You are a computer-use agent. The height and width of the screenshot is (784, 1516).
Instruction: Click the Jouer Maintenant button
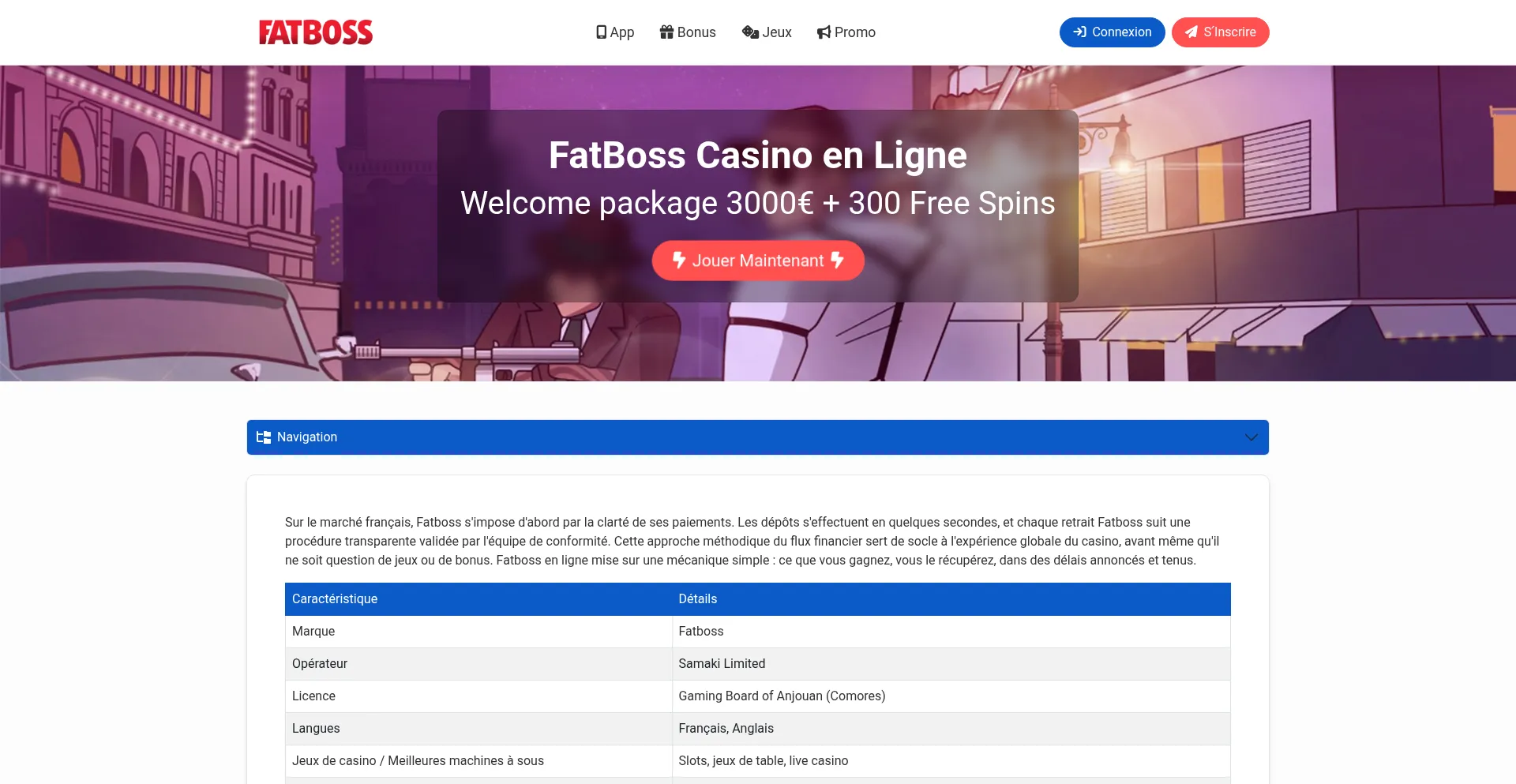tap(758, 261)
